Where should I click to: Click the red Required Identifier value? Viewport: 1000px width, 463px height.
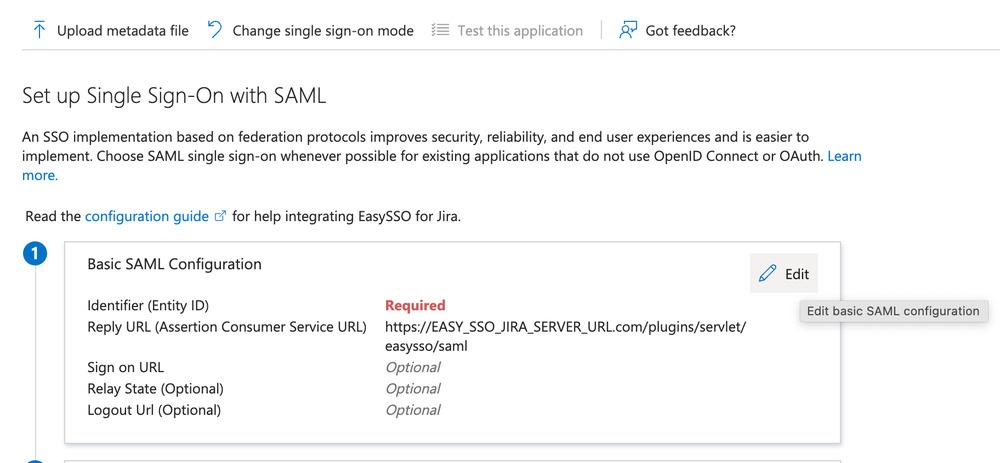coord(415,305)
